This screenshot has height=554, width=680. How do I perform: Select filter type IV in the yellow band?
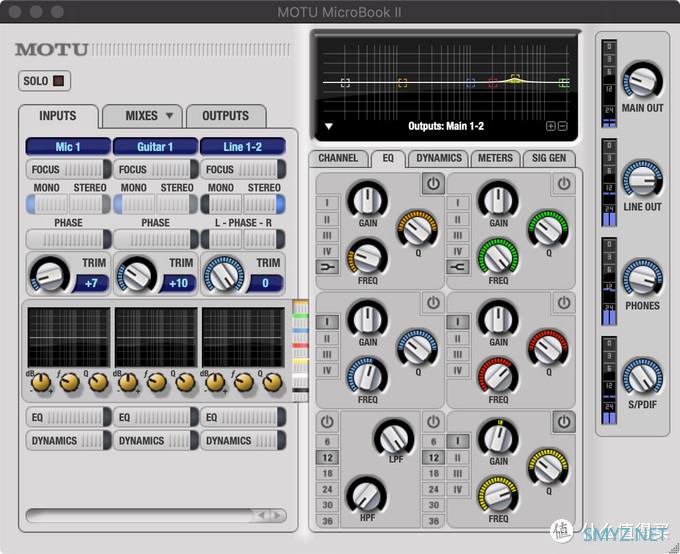click(458, 489)
